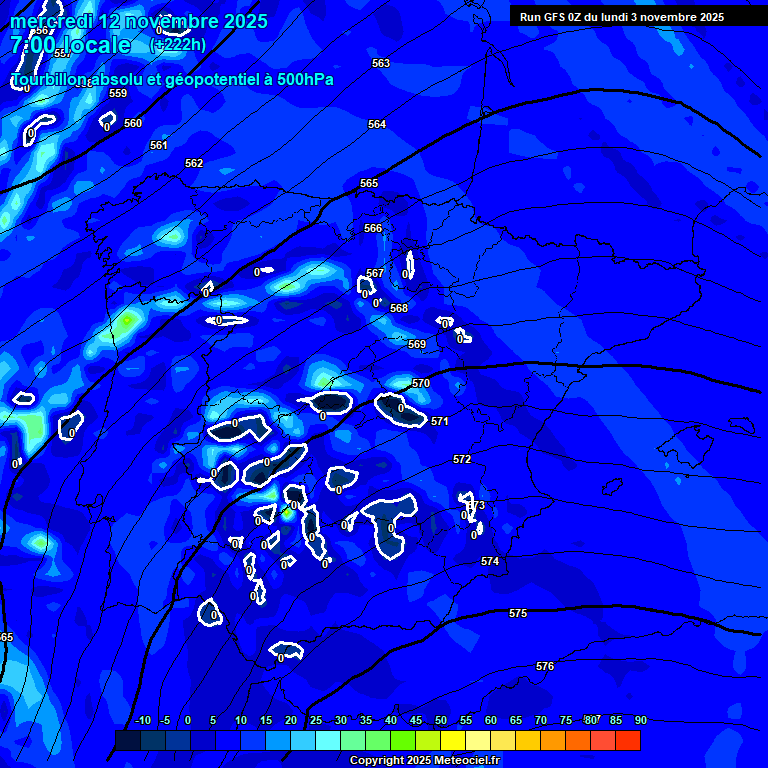This screenshot has height=768, width=768.
Task: Click the -10 value on the legend scale
Action: 142,720
